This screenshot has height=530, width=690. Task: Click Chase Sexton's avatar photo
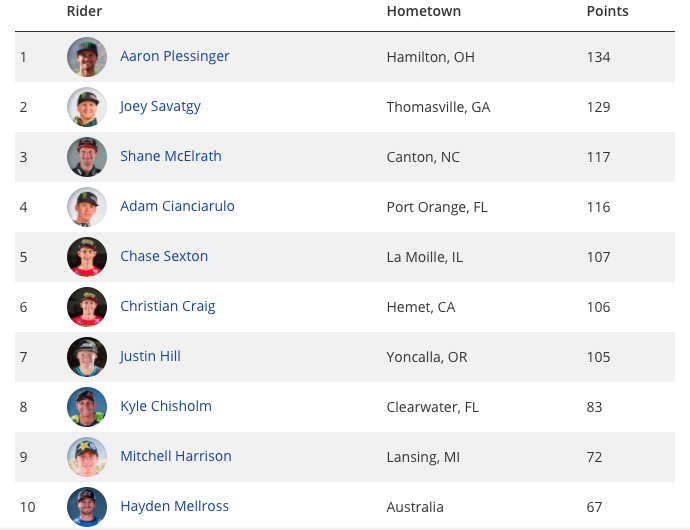87,257
